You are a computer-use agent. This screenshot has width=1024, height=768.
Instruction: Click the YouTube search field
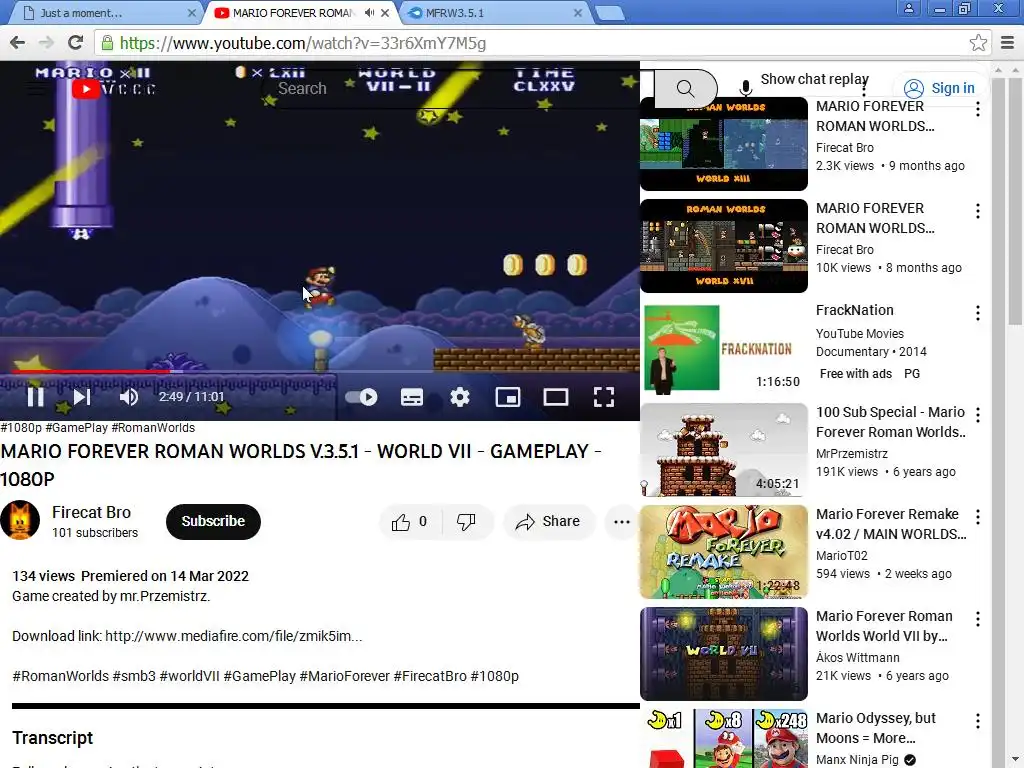pyautogui.click(x=457, y=88)
